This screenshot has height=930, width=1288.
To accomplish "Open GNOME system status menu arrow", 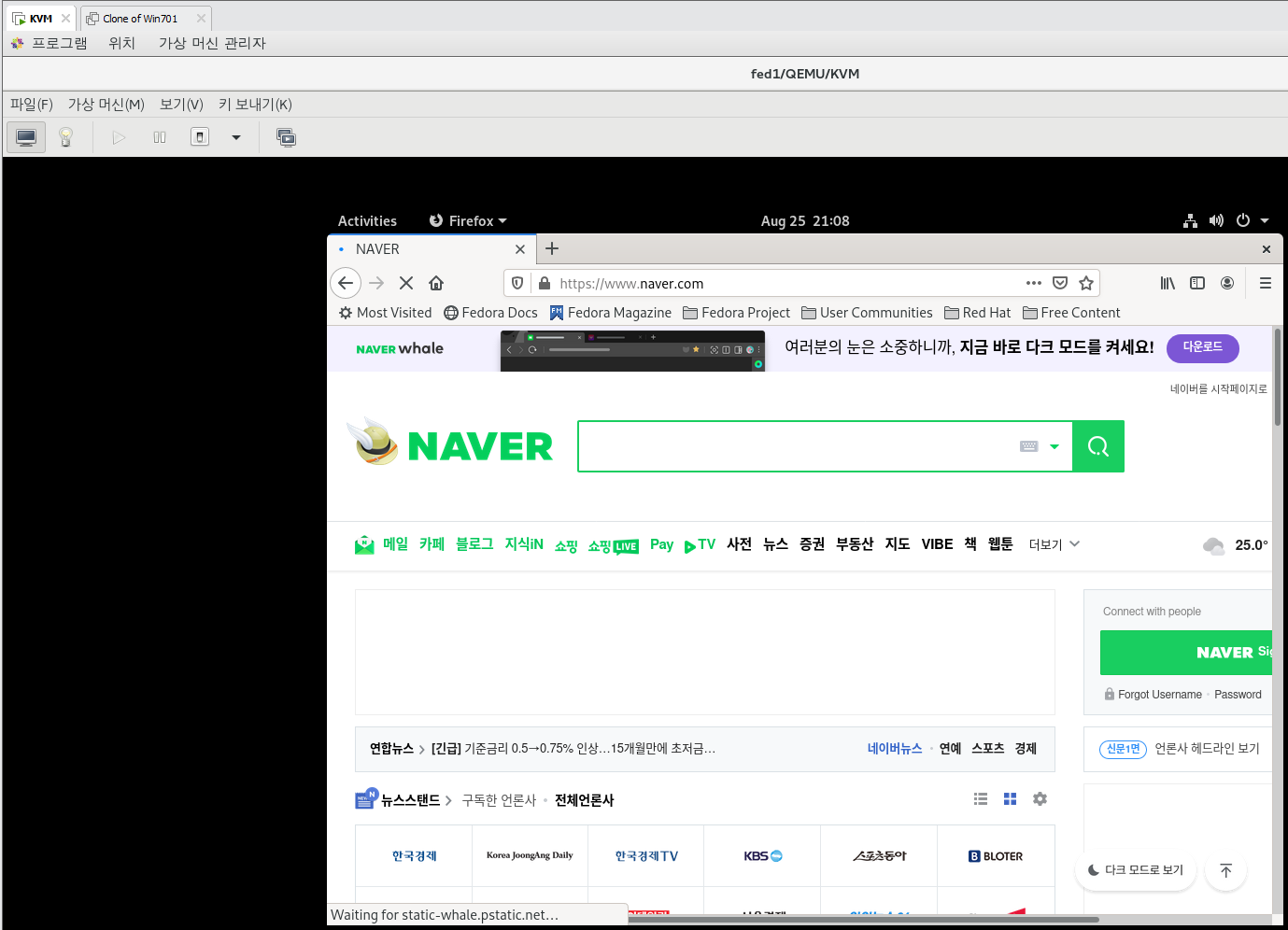I will point(1265,221).
